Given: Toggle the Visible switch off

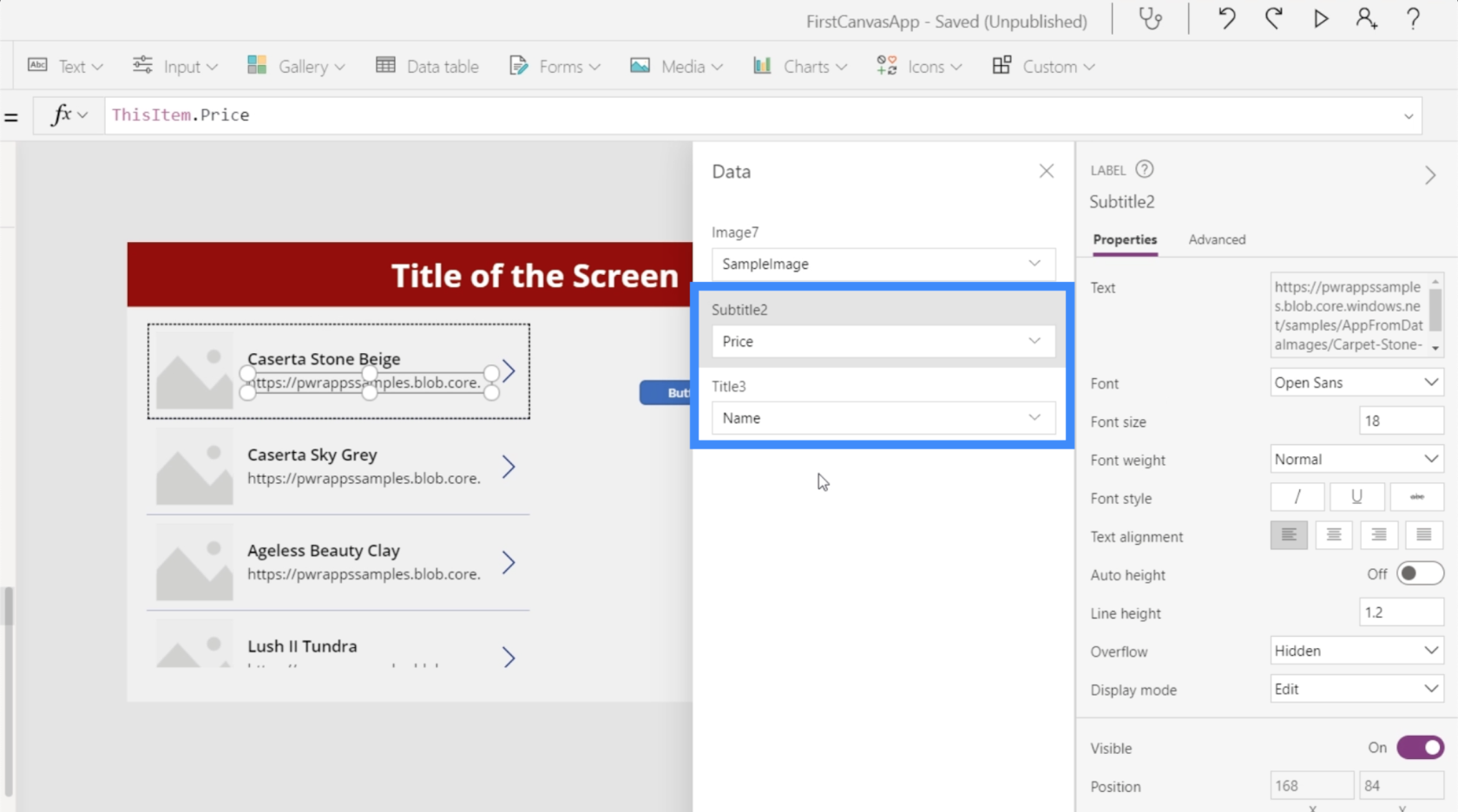Looking at the screenshot, I should 1420,747.
